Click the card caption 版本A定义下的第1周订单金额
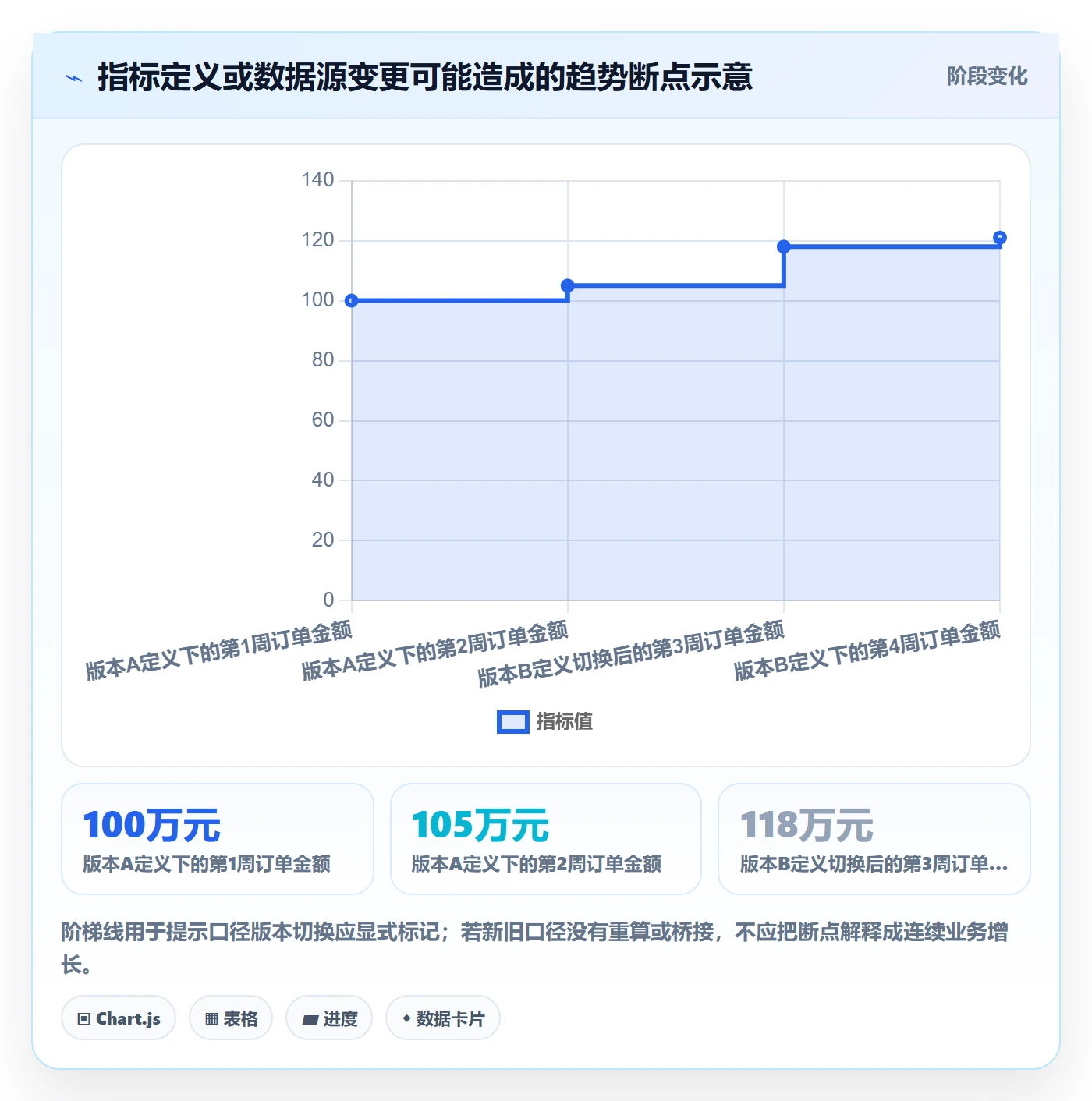Screen dimensions: 1092x1101 click(x=207, y=864)
